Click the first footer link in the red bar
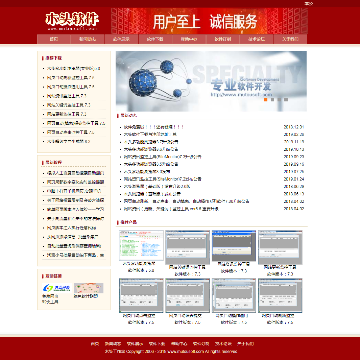360x360 pixels. (x=95, y=344)
